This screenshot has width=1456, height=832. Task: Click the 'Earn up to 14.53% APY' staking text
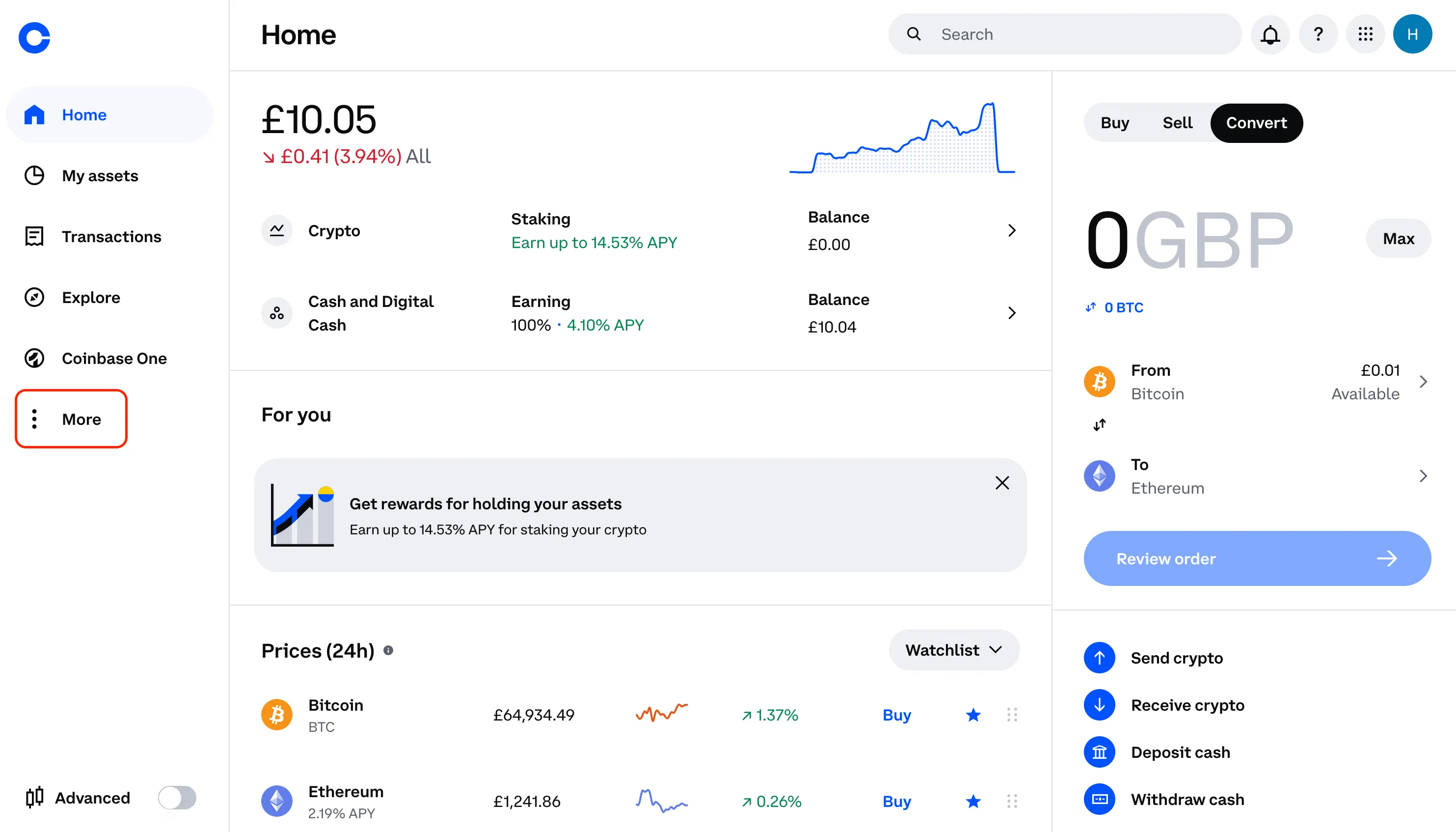click(594, 243)
